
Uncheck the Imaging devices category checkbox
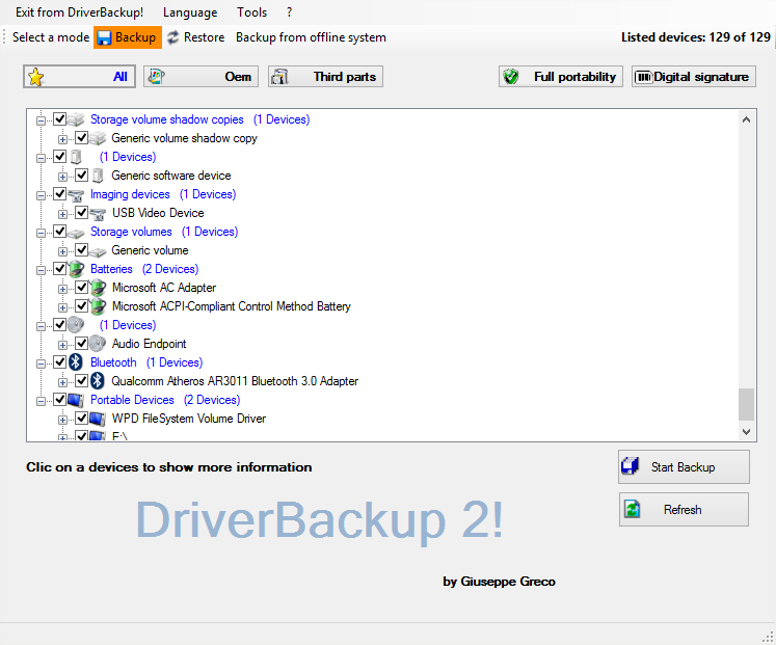[x=60, y=194]
